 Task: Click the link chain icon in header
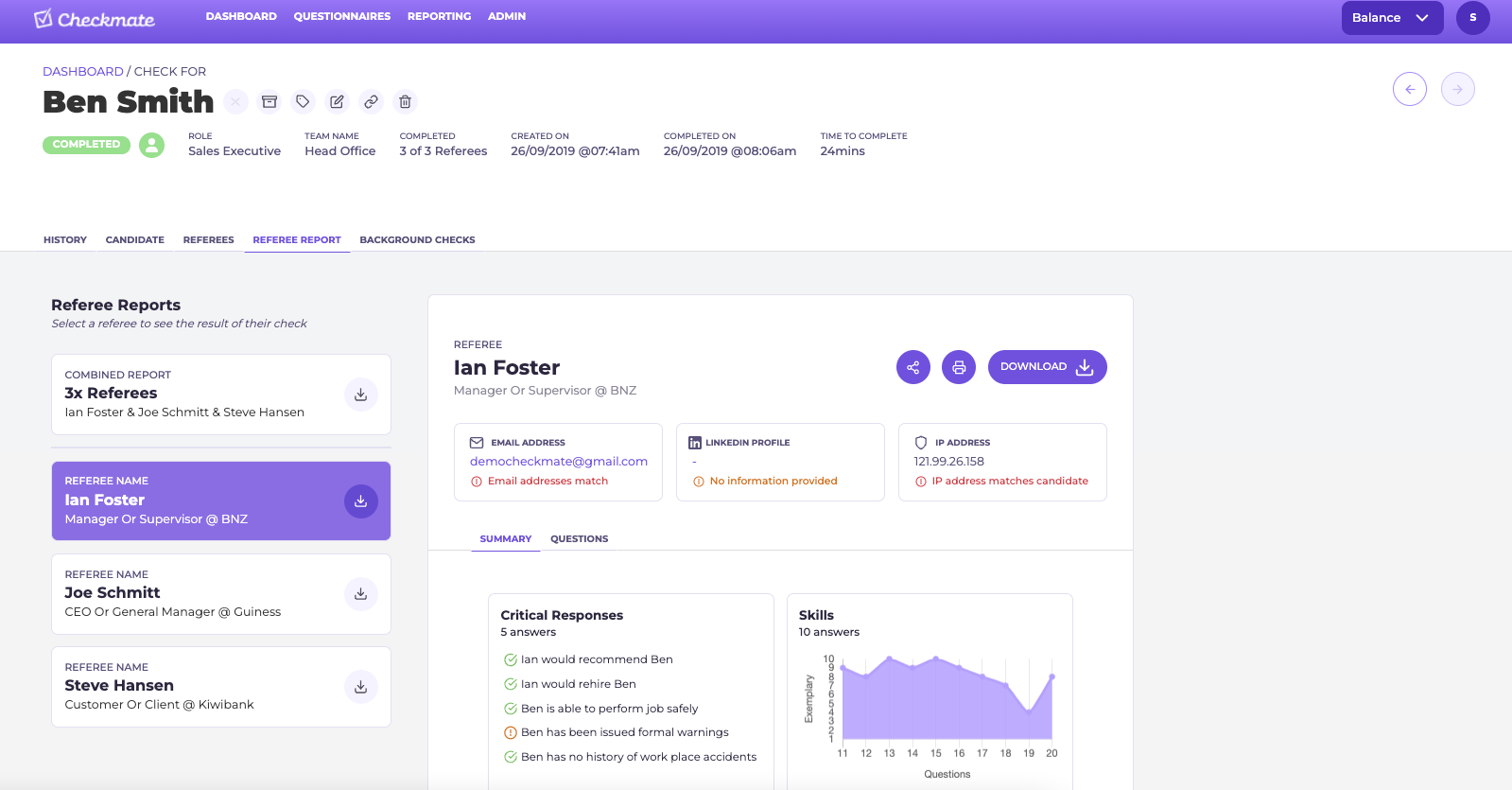(371, 101)
